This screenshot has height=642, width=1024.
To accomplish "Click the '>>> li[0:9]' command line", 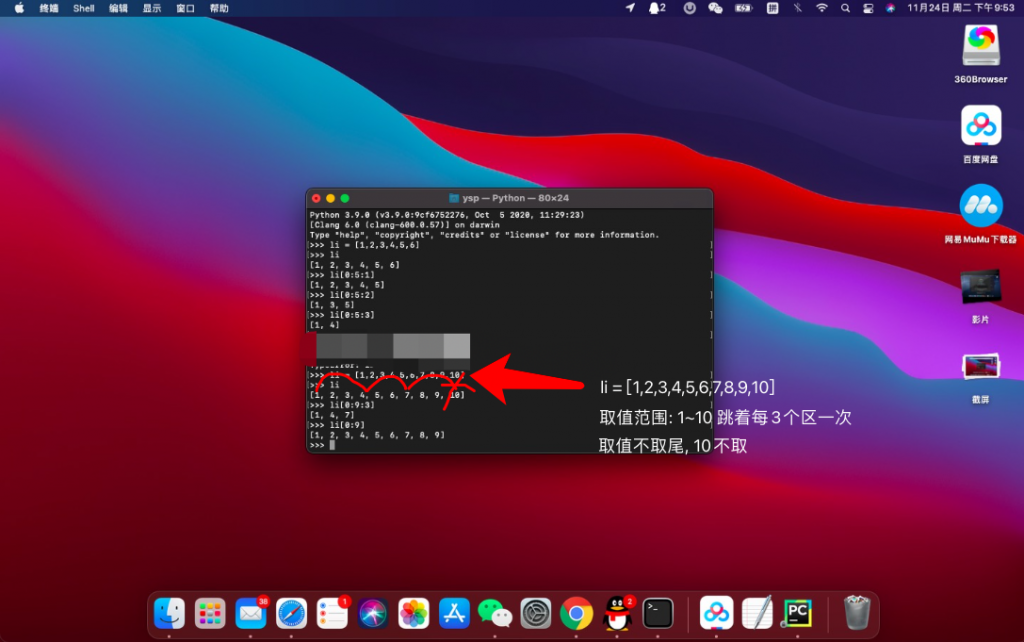I will pos(337,425).
